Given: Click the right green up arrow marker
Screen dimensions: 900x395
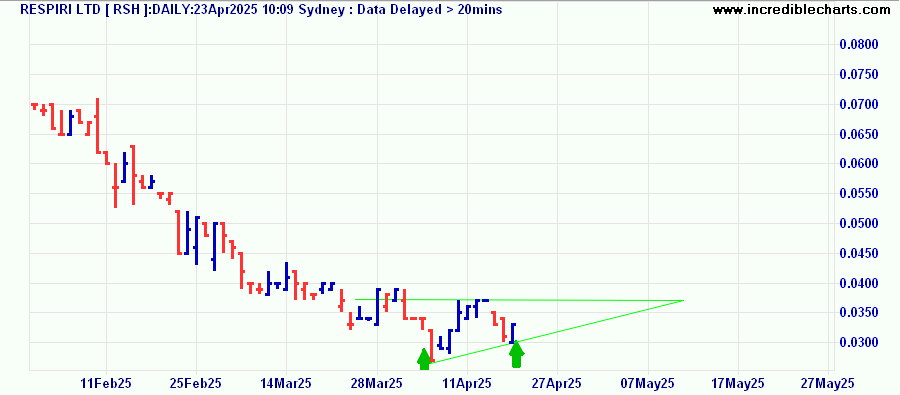Looking at the screenshot, I should (517, 354).
